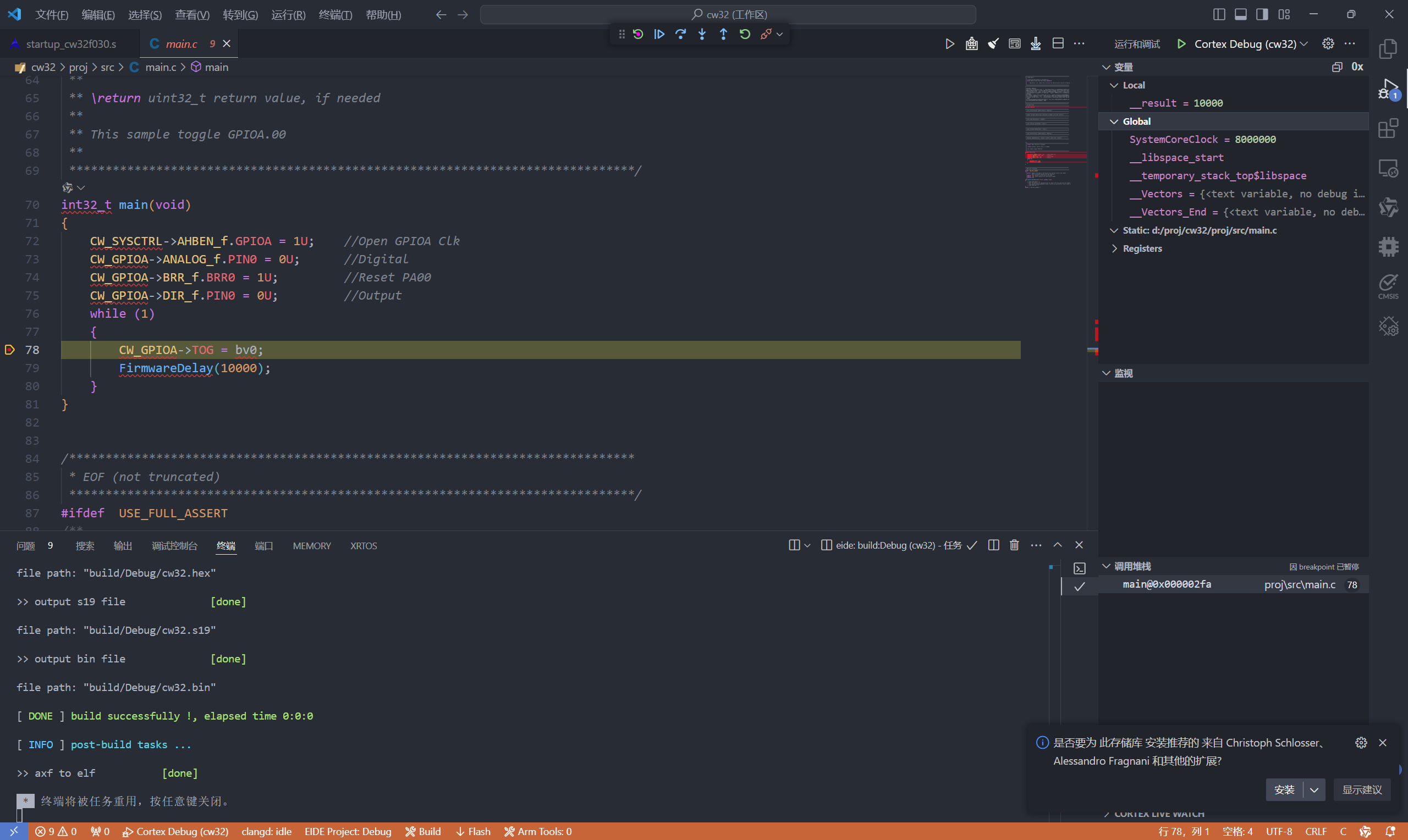Screen dimensions: 1408x840
Task: Click the code minimap
Action: pyautogui.click(x=1055, y=131)
